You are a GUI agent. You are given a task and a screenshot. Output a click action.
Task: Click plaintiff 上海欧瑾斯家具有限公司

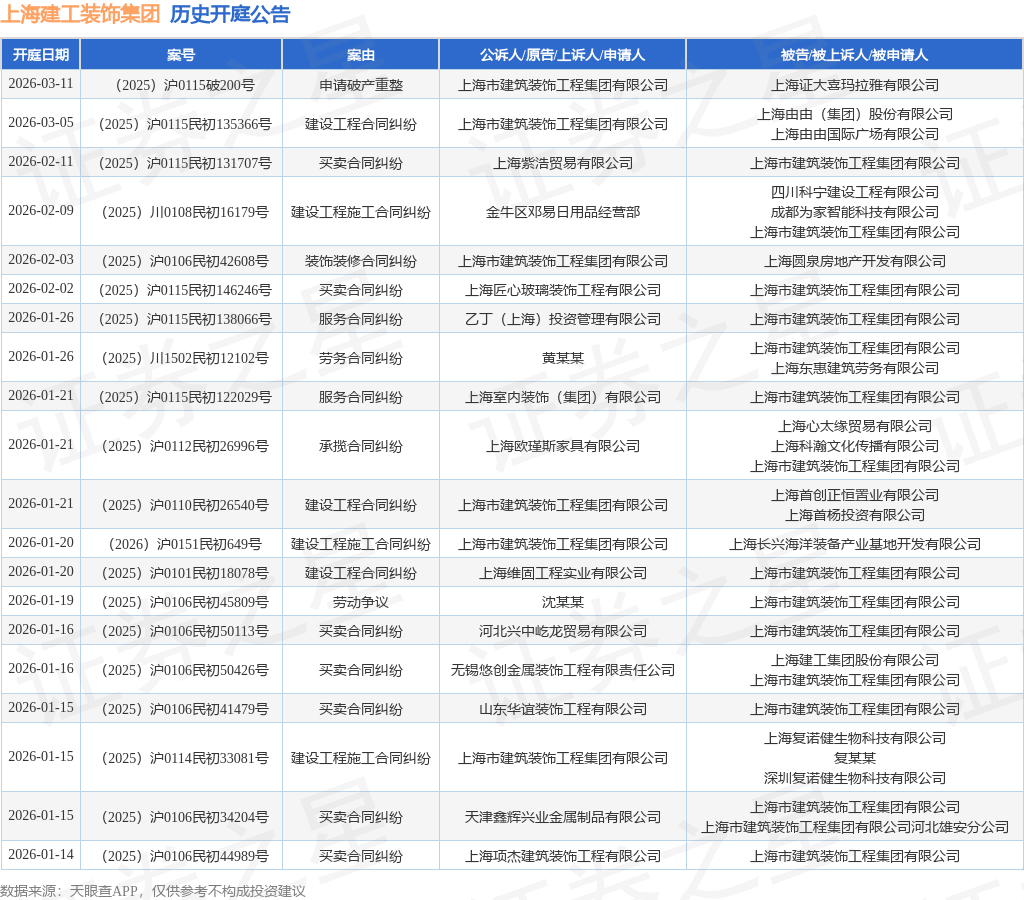coord(562,446)
